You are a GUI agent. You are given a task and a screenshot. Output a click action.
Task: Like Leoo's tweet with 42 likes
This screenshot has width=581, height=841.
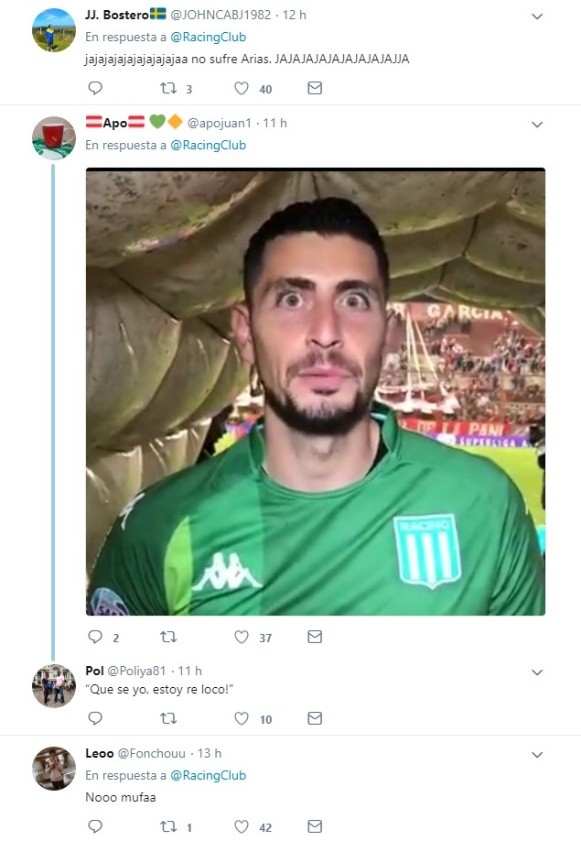[241, 827]
